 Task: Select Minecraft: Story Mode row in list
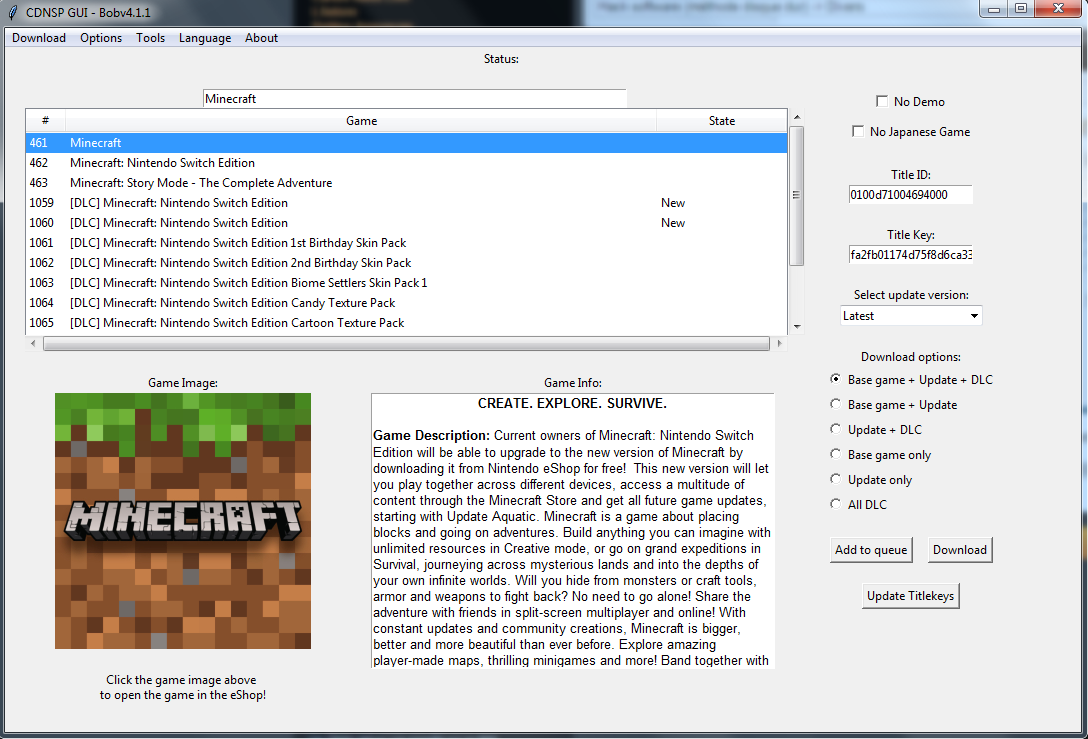tap(201, 183)
